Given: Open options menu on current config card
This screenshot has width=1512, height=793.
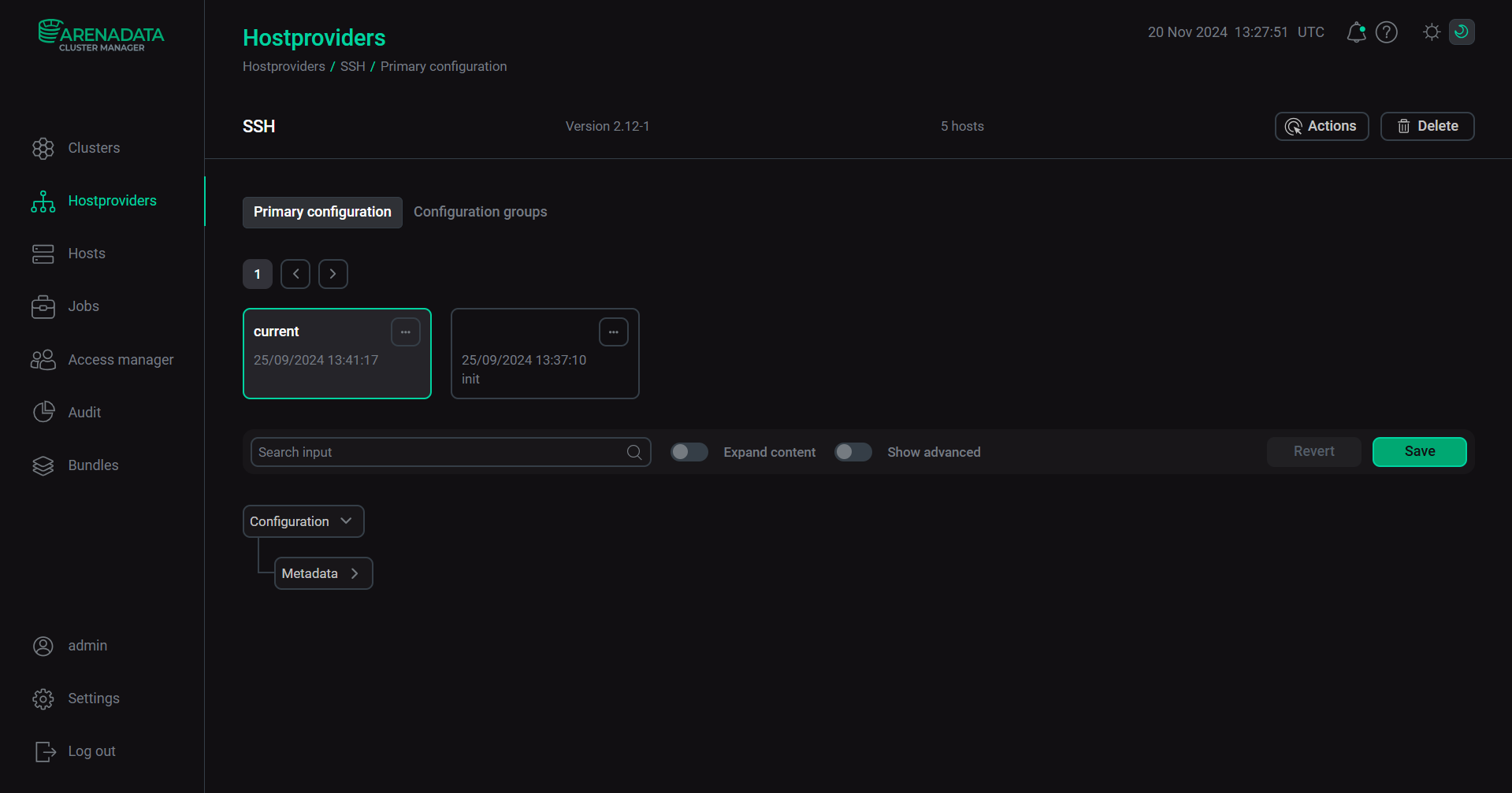Looking at the screenshot, I should coord(406,332).
